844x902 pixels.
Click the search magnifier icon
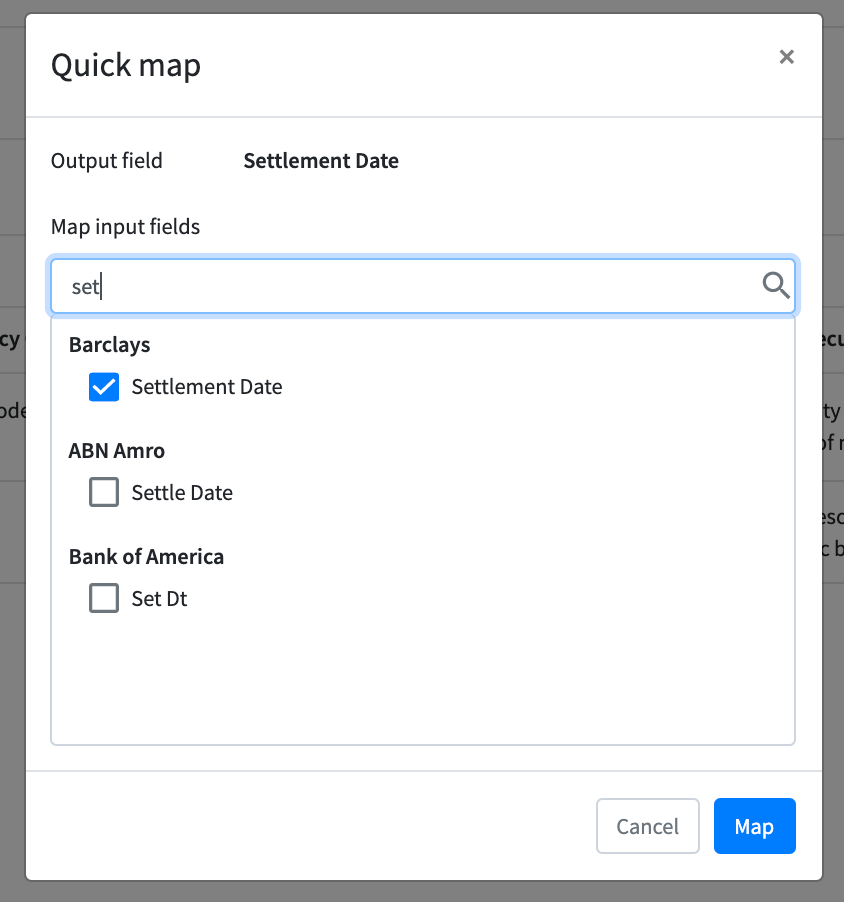pyautogui.click(x=775, y=286)
